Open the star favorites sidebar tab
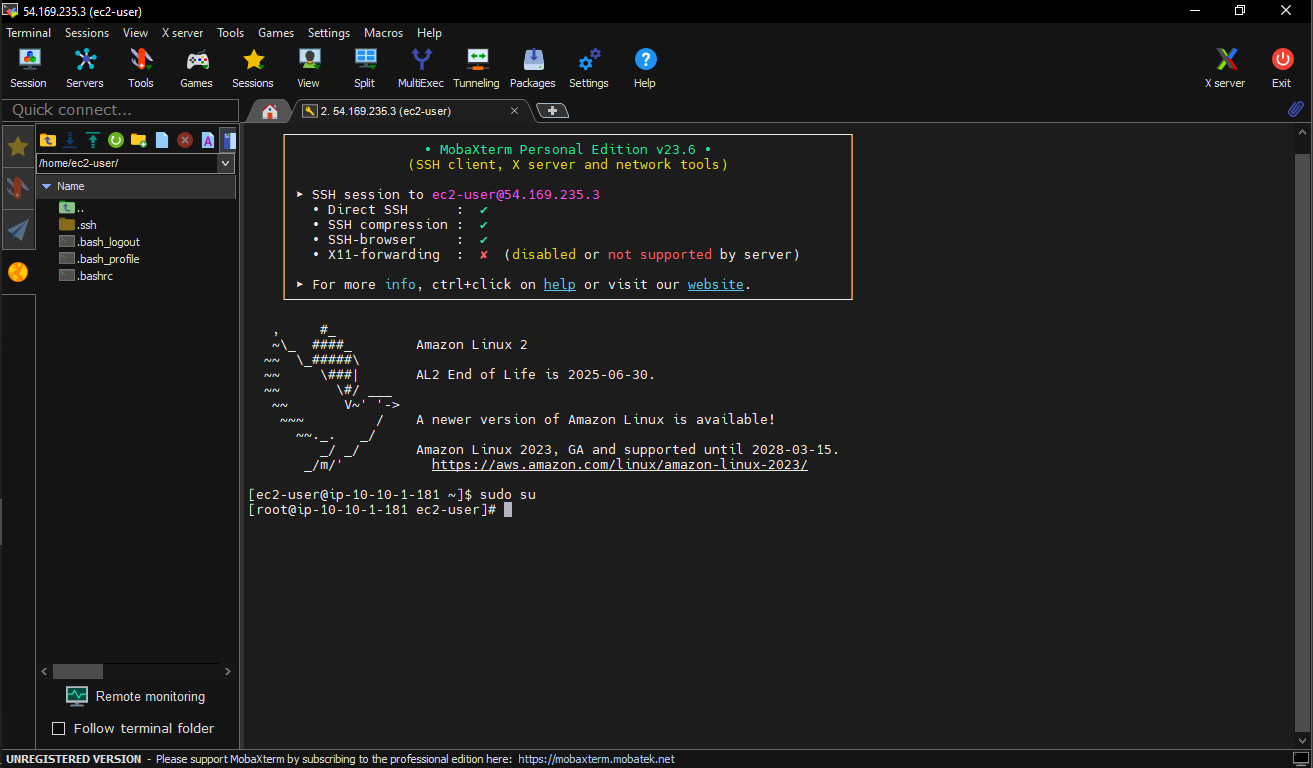This screenshot has height=768, width=1313. click(x=18, y=147)
